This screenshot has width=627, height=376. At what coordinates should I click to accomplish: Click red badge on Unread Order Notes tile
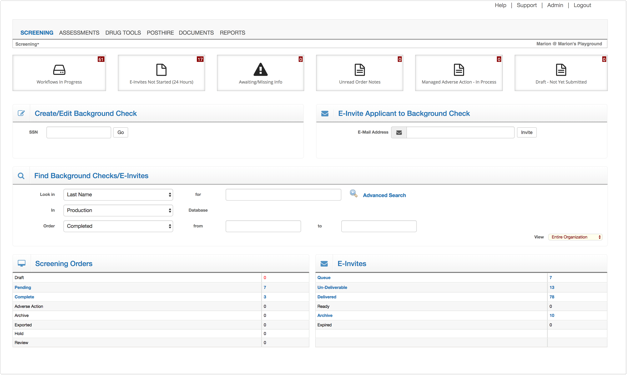tap(399, 59)
